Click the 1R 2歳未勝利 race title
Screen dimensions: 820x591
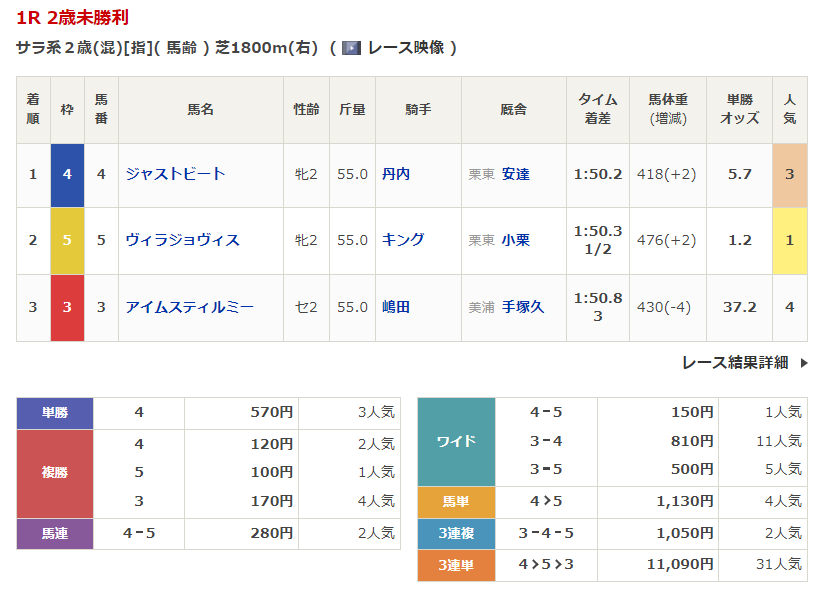pyautogui.click(x=72, y=18)
